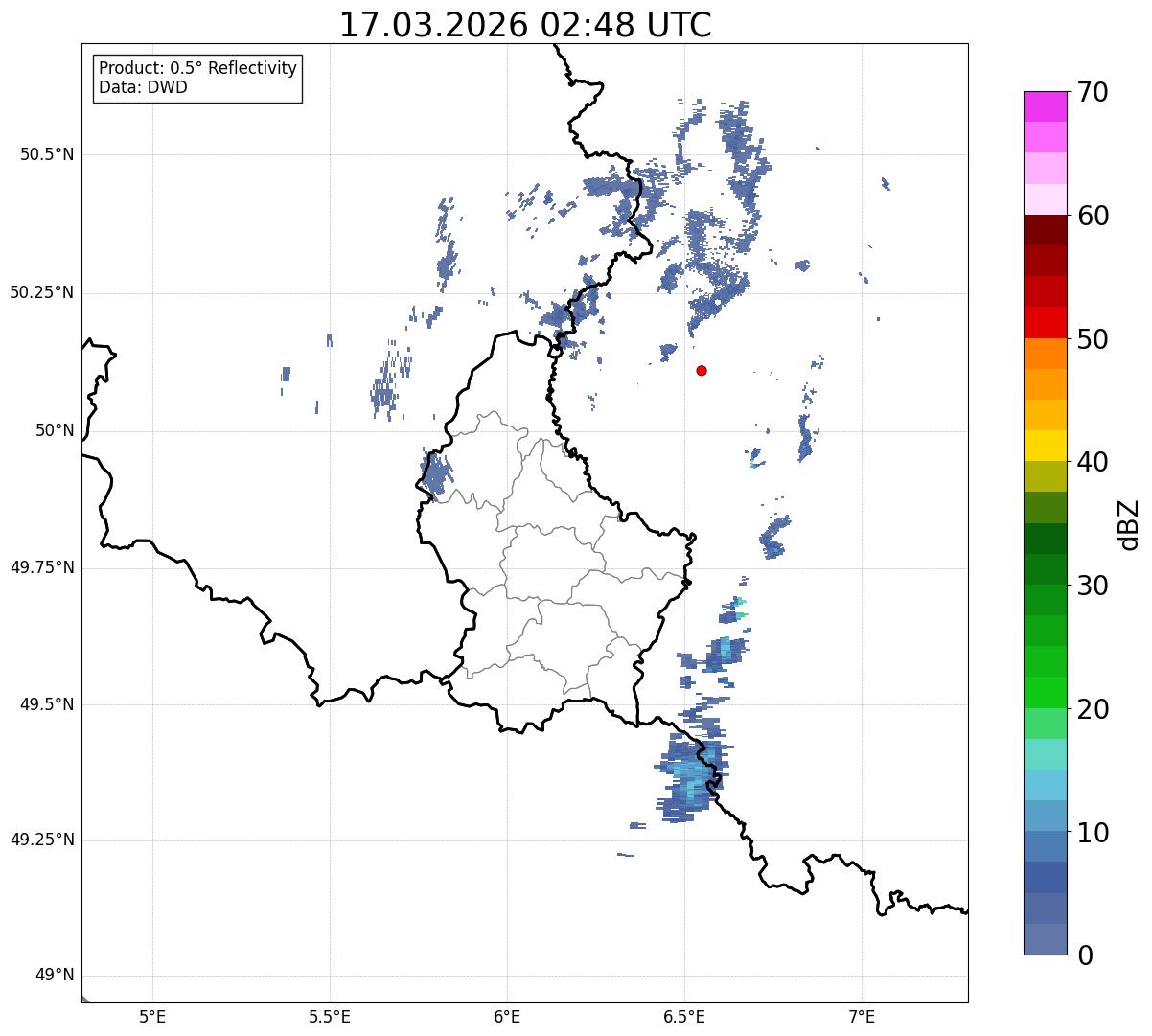Click the 50°N latitude label

(55, 430)
